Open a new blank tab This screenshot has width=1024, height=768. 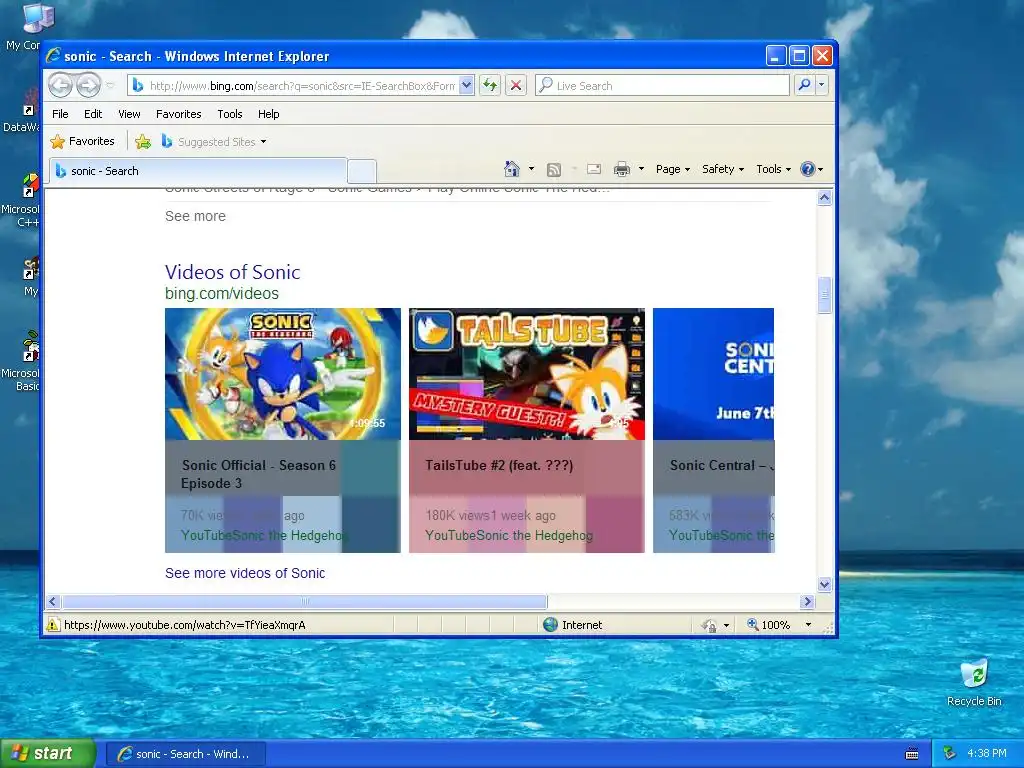(362, 171)
